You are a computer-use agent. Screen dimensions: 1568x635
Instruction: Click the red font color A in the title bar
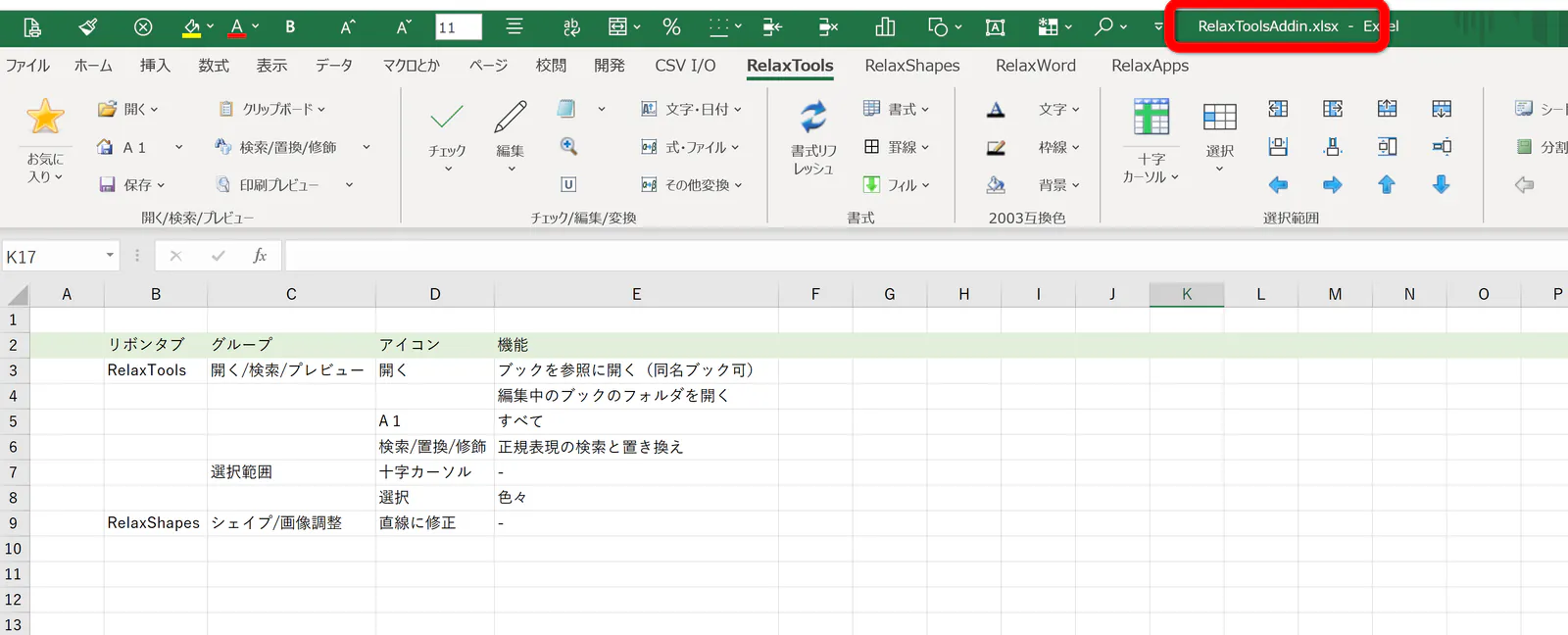click(236, 26)
